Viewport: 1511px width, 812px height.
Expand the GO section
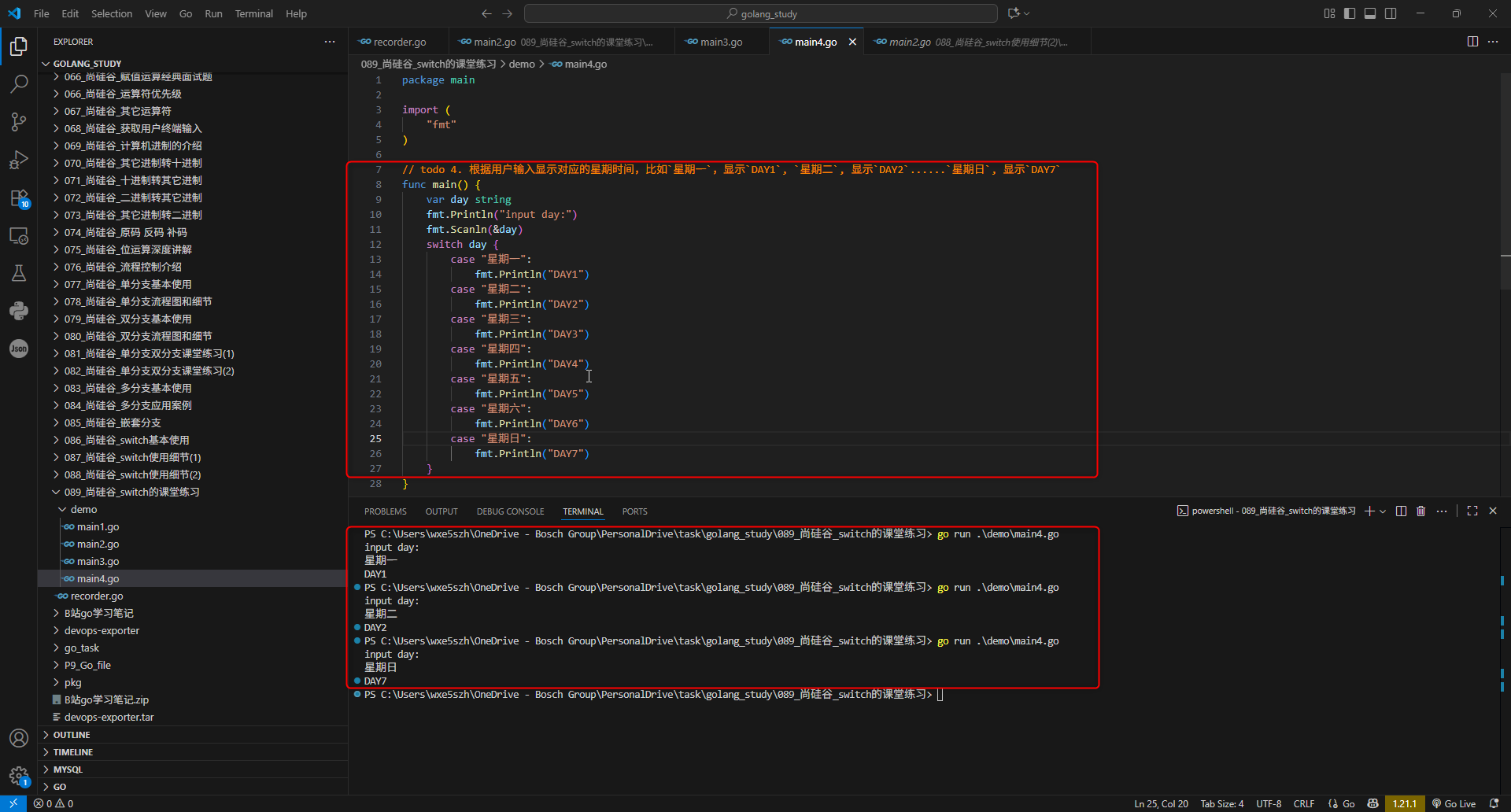click(x=193, y=787)
